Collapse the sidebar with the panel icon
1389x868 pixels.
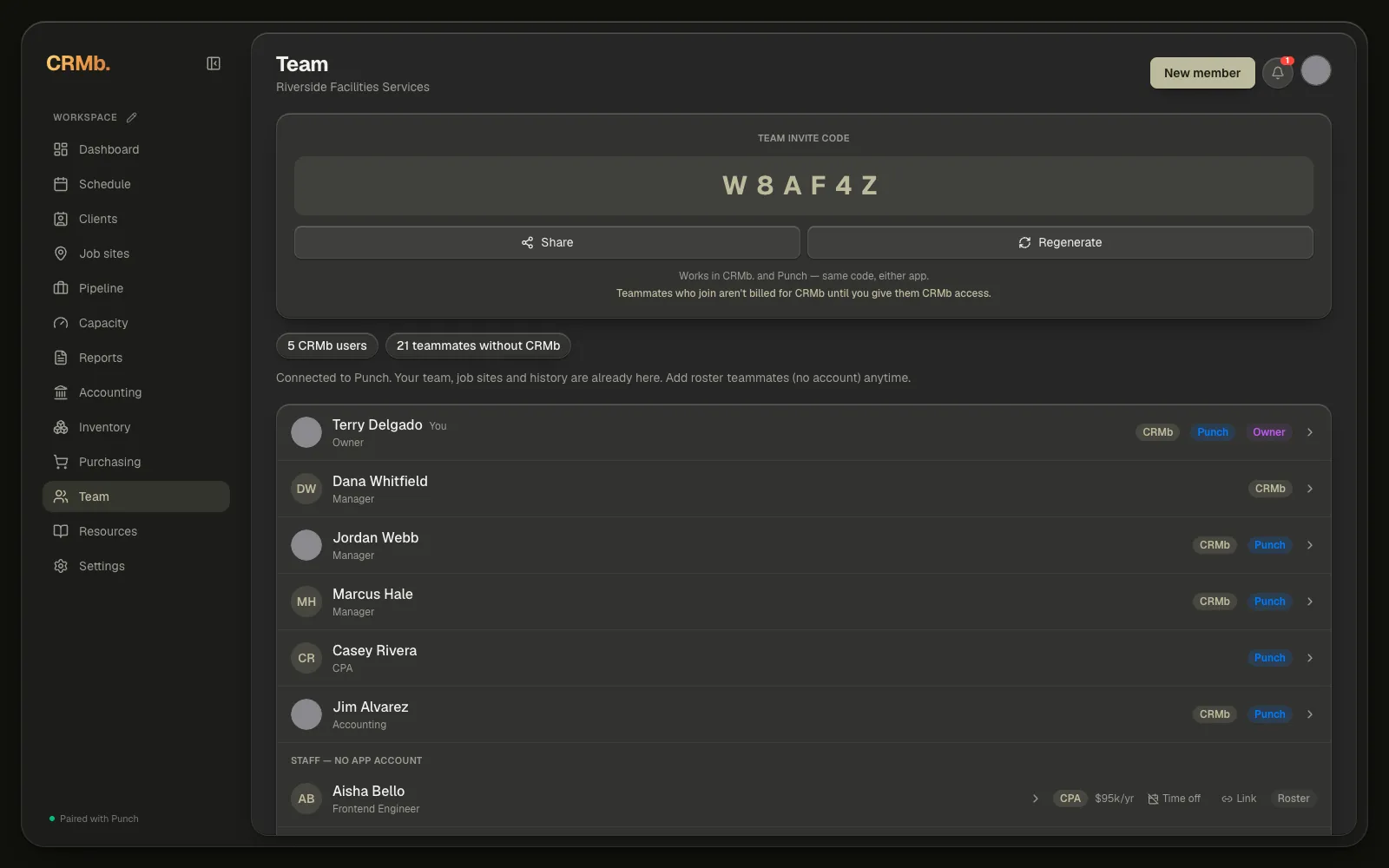coord(214,63)
